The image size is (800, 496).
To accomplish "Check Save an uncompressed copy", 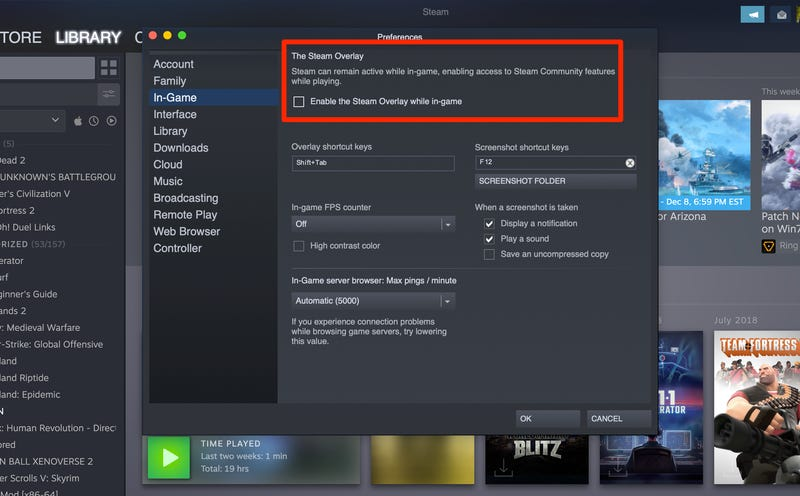I will (x=489, y=255).
